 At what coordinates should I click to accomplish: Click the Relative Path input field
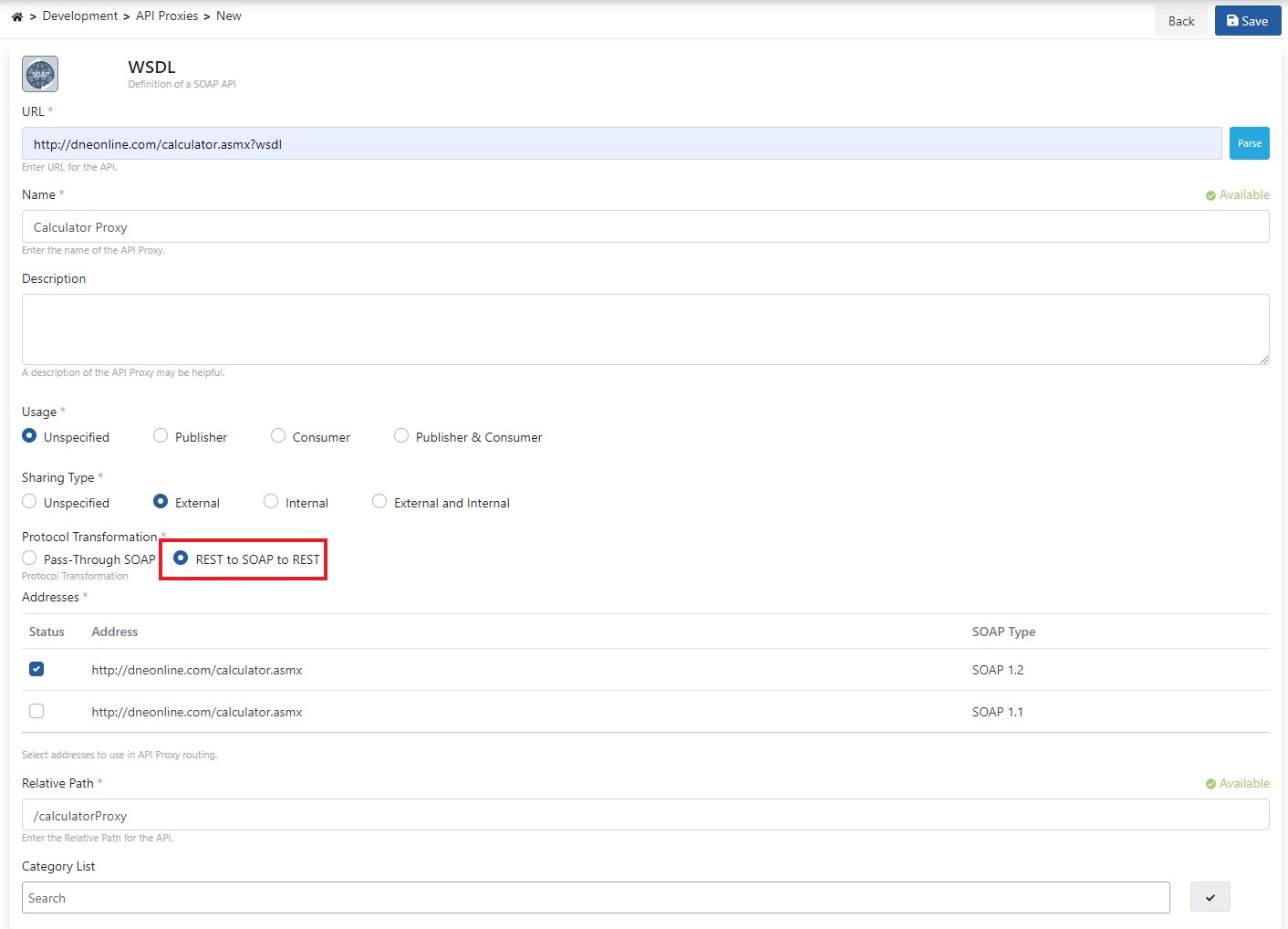tap(644, 815)
